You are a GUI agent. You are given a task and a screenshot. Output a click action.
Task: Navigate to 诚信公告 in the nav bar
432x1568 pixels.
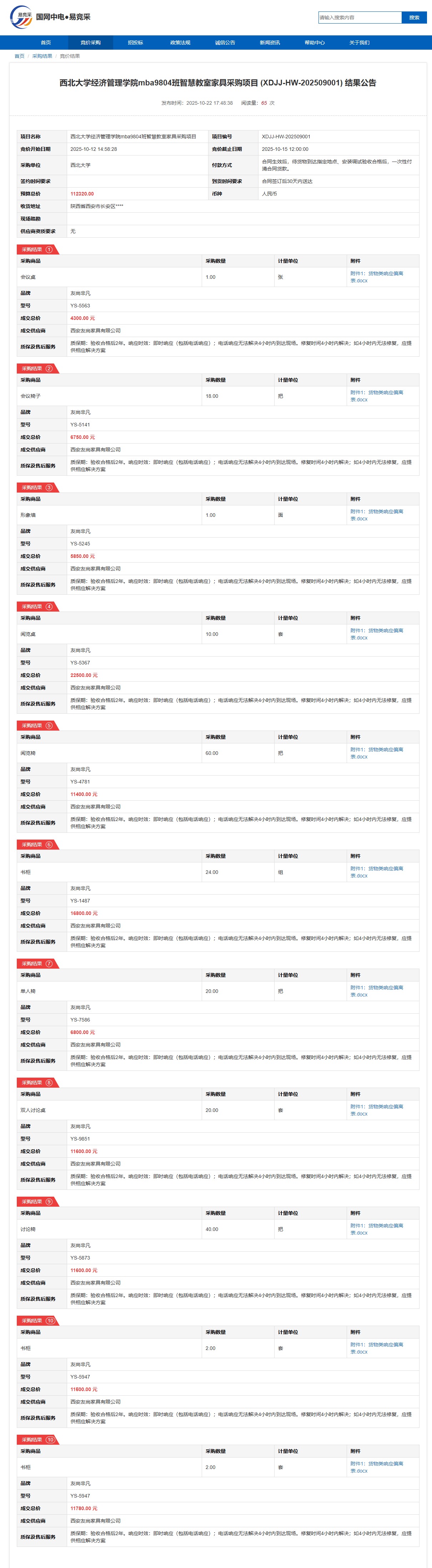(225, 43)
